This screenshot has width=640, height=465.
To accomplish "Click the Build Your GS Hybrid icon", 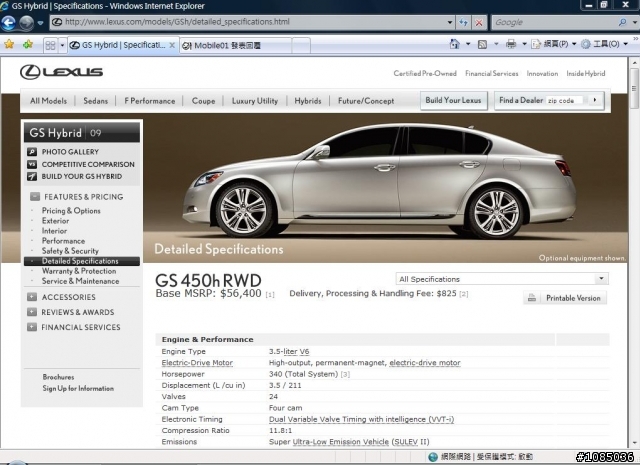I will (32, 176).
